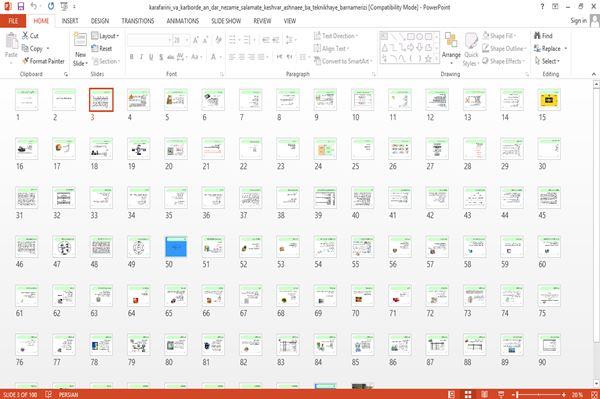The width and height of the screenshot is (600, 399).
Task: Open the Text Direction dropdown
Action: click(336, 36)
